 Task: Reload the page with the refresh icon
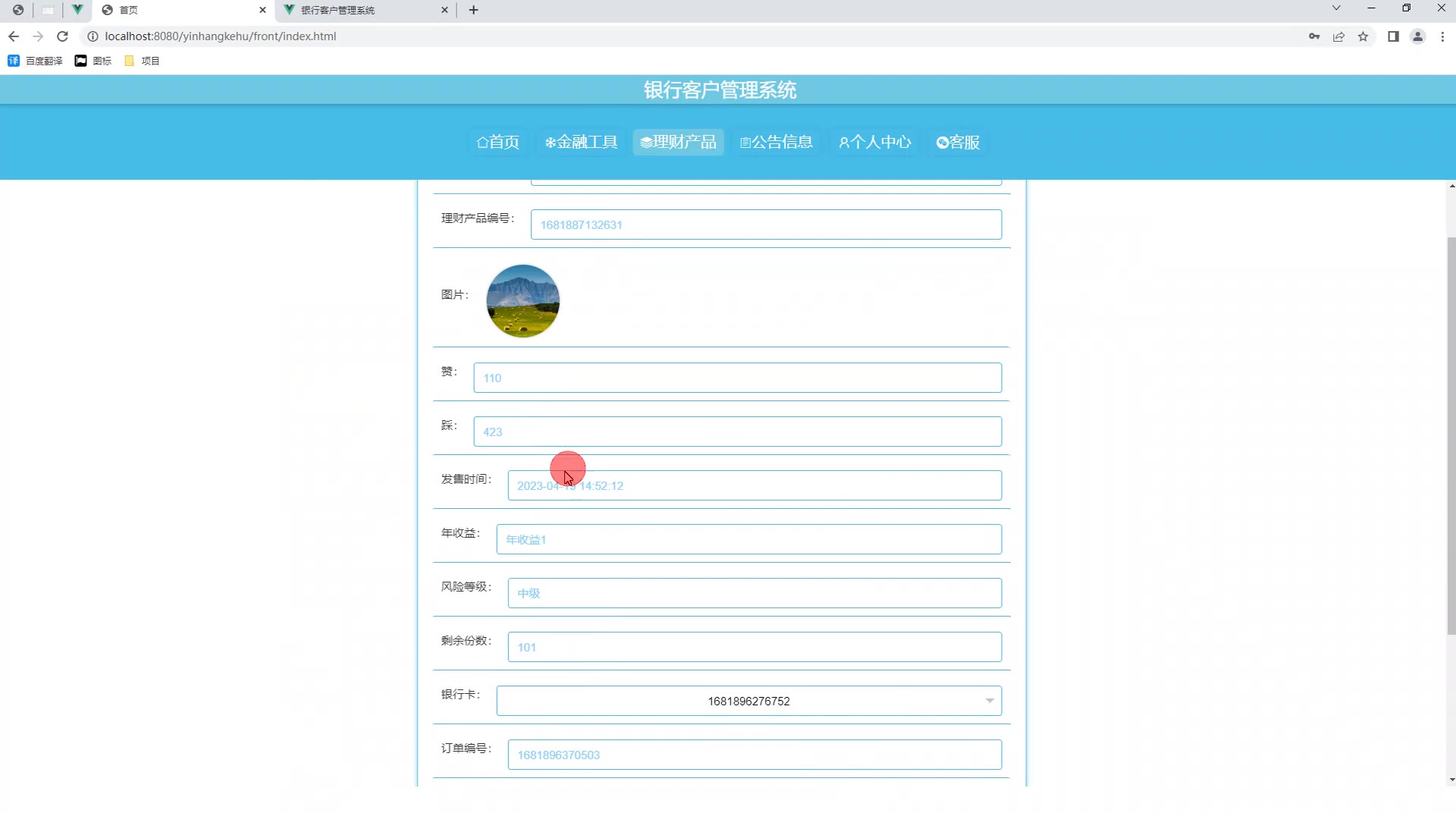coord(63,36)
